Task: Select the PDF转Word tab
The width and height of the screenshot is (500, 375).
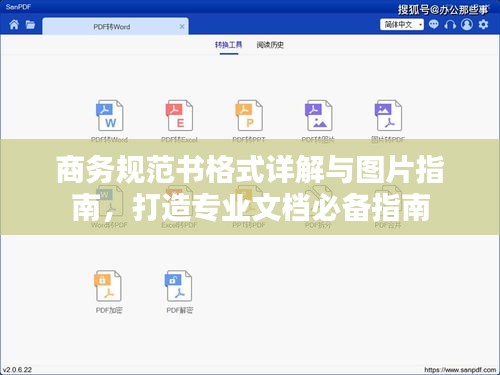Action: [115, 26]
